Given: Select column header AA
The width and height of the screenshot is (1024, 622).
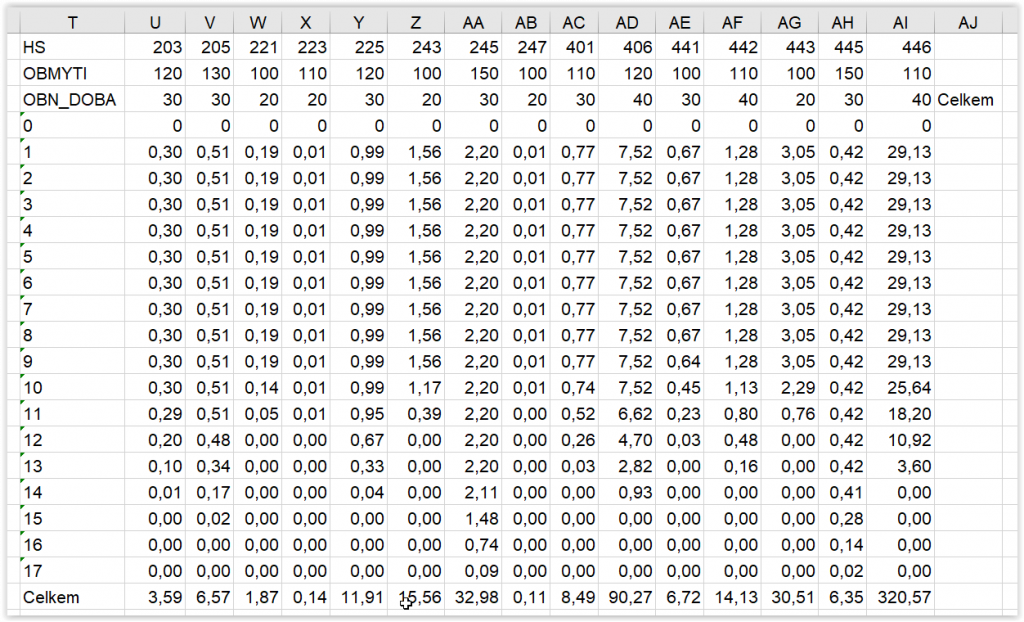Looking at the screenshot, I should click(473, 23).
